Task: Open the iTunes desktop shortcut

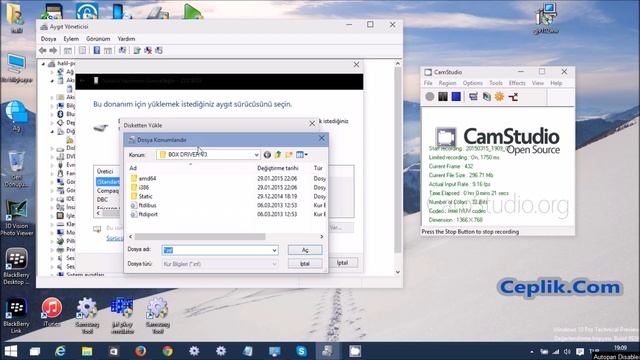Action: (52, 313)
